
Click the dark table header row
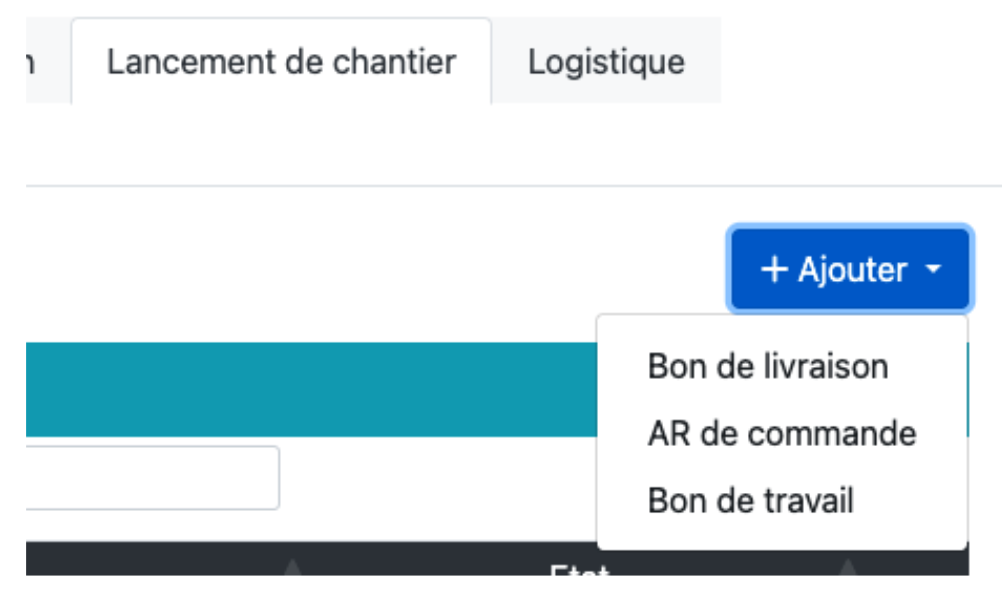[150, 560]
